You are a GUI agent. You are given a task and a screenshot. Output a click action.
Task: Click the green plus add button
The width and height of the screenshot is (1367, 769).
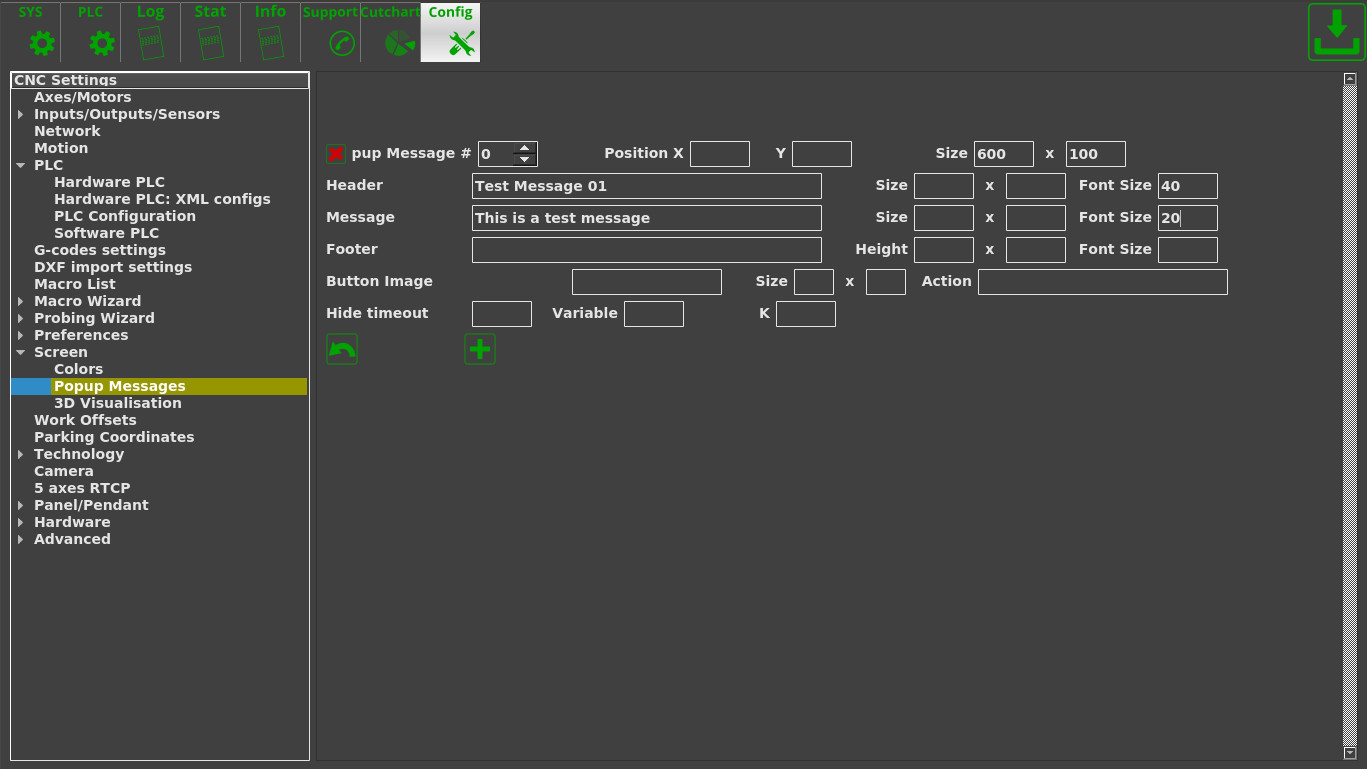click(480, 349)
